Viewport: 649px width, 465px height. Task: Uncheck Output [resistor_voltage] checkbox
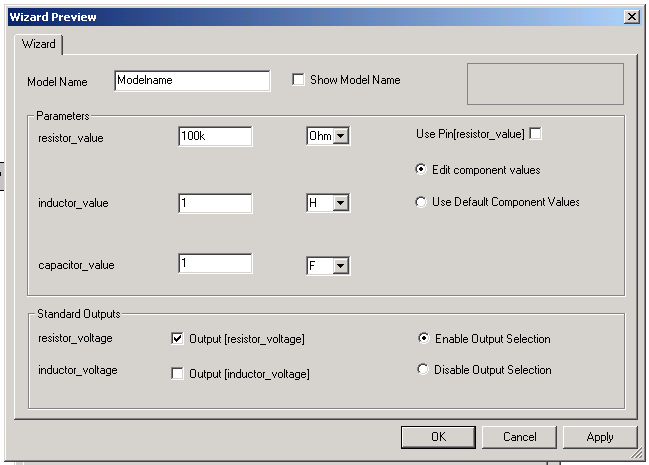tap(178, 339)
